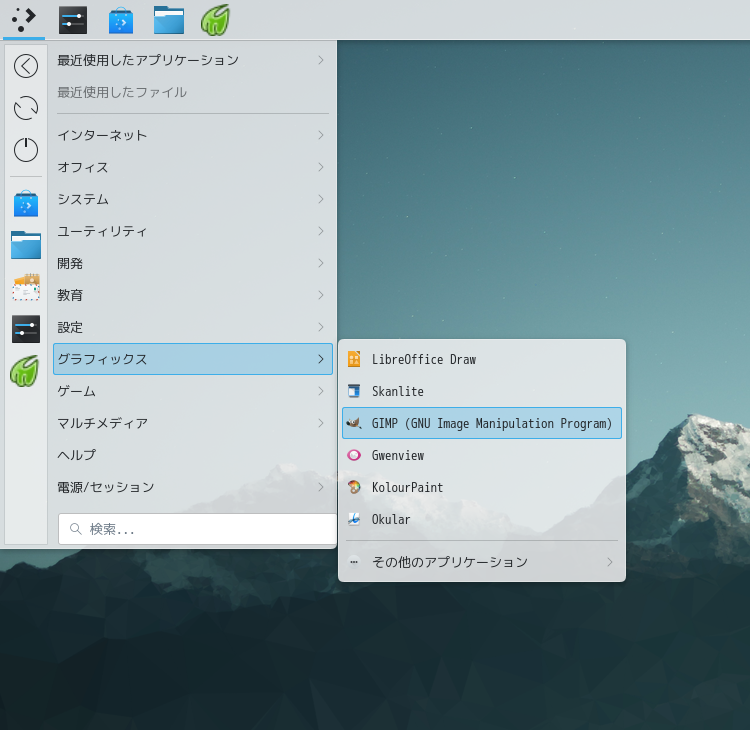
Task: Click chevron beside オフィス
Action: tap(321, 167)
